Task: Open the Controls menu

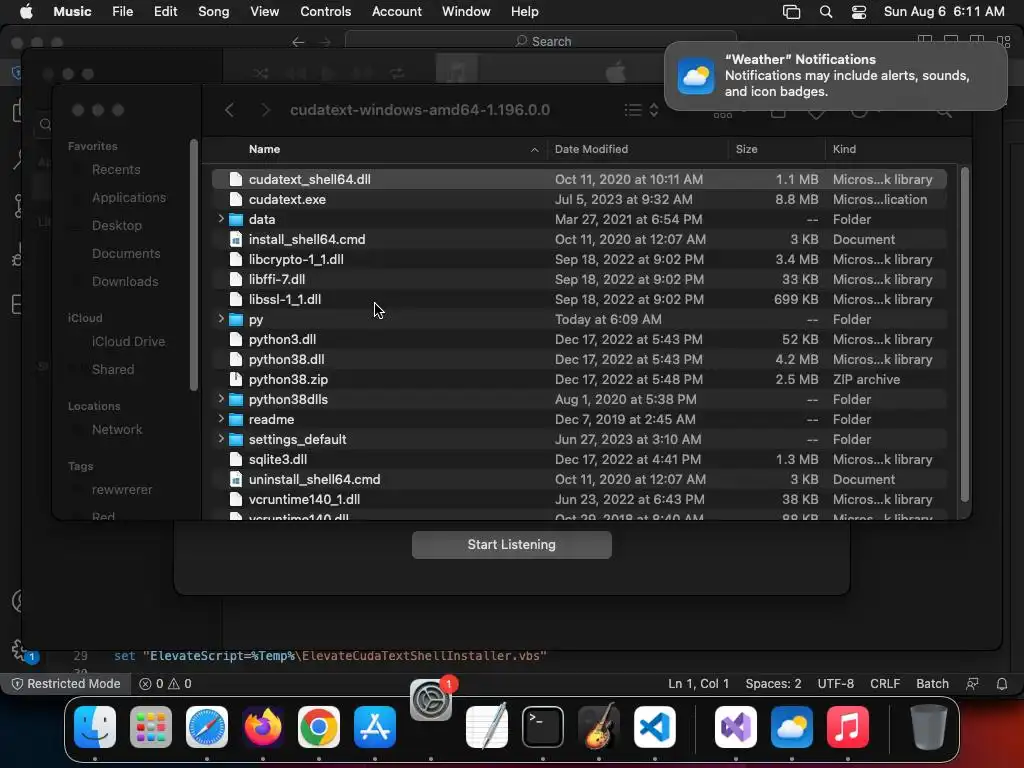Action: (x=325, y=12)
